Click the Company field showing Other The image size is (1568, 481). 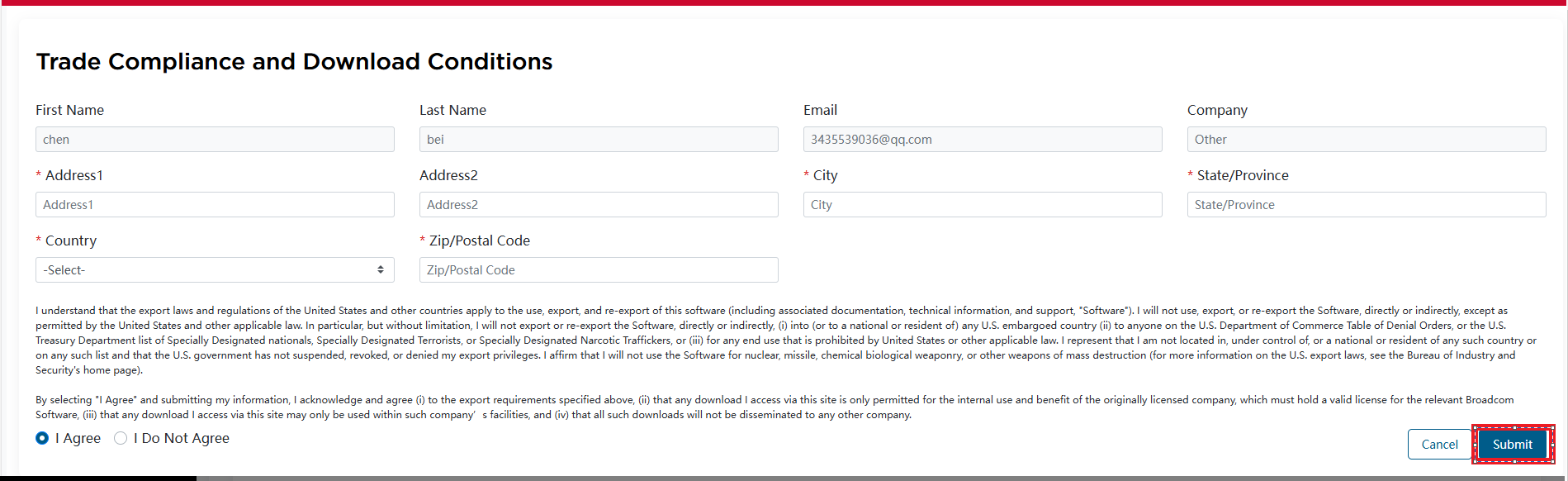(1367, 140)
